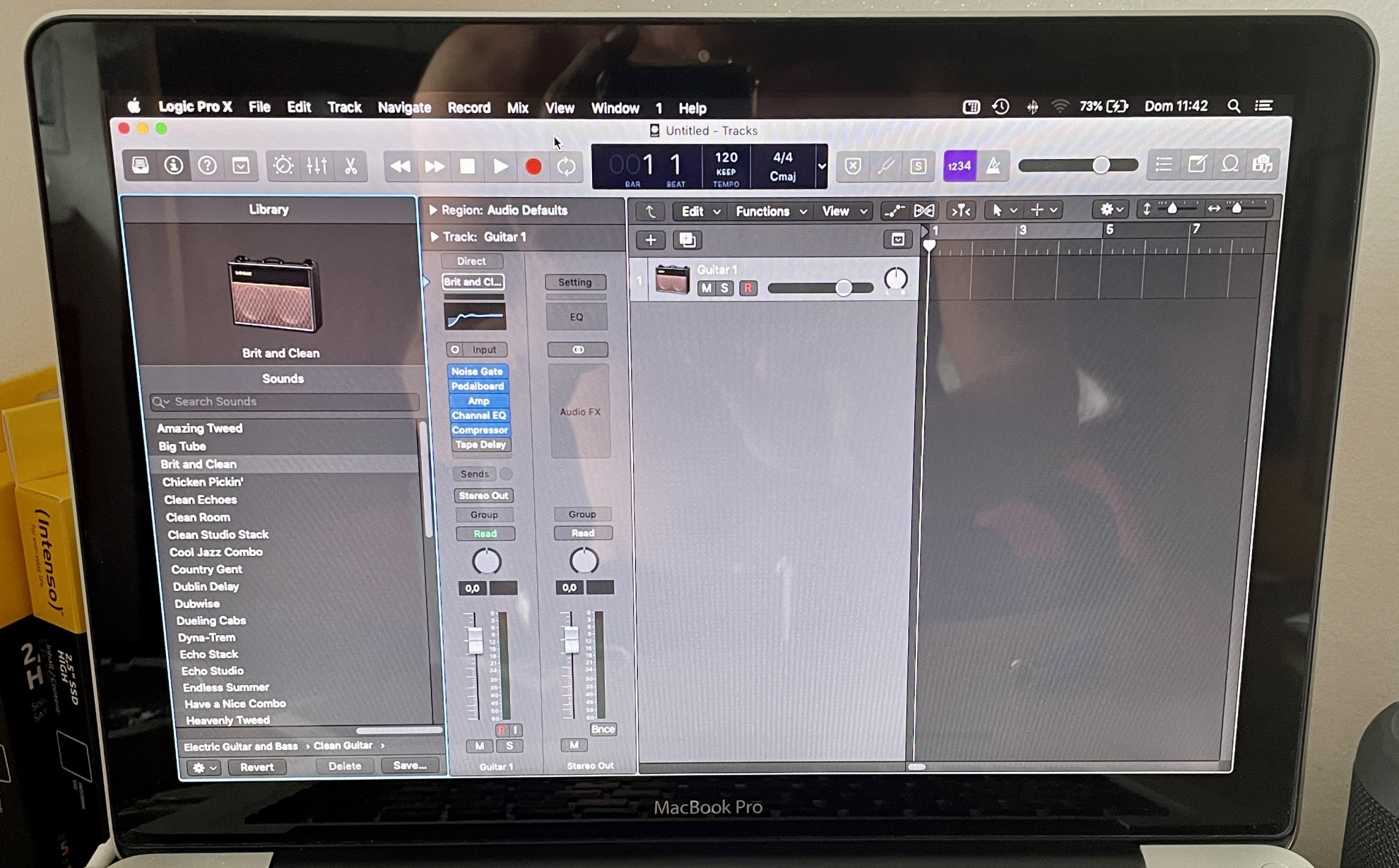Viewport: 1399px width, 868px height.
Task: Open the Tracks area View menu
Action: pos(843,211)
